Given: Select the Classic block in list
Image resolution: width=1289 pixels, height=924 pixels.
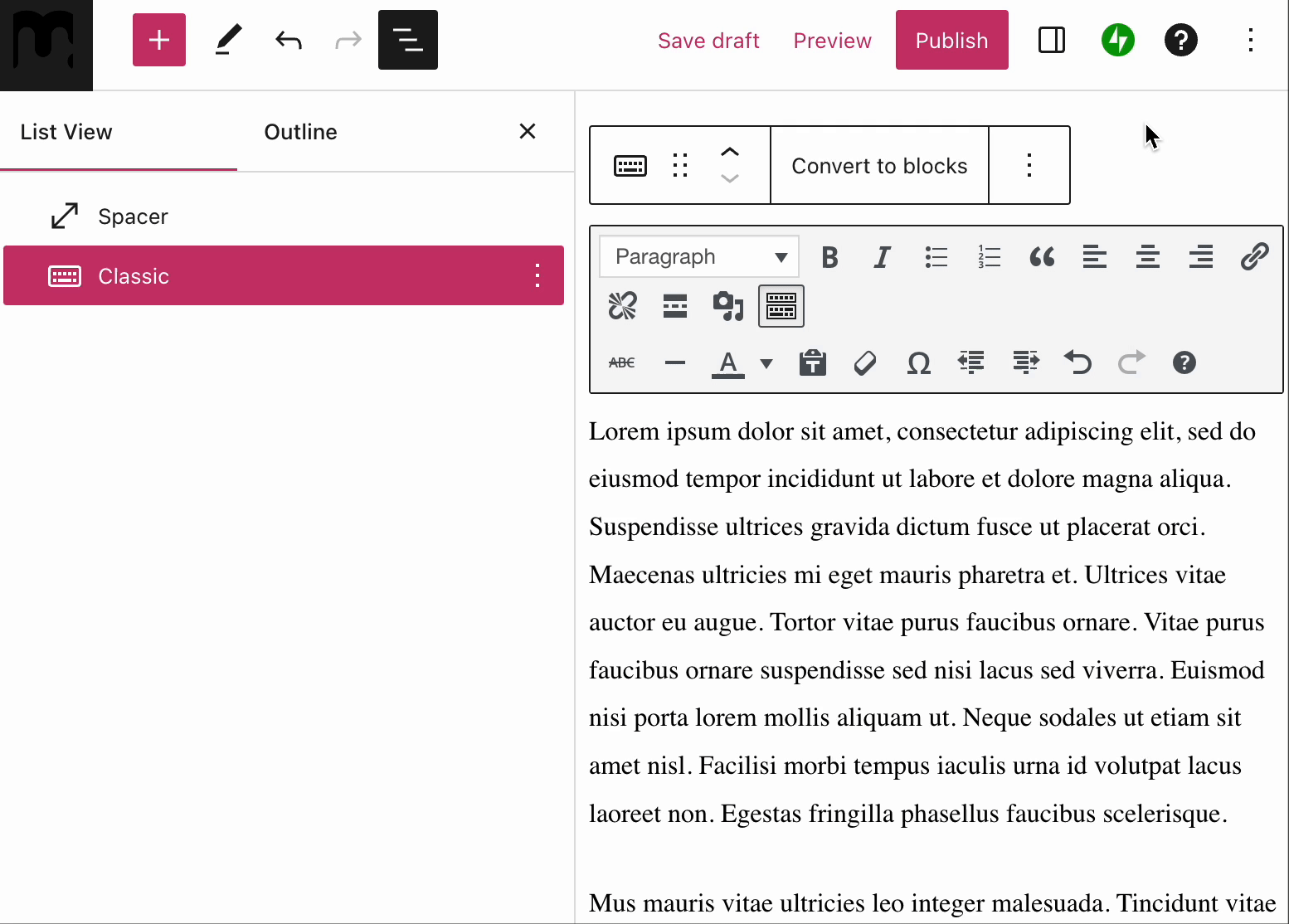Looking at the screenshot, I should 284,275.
